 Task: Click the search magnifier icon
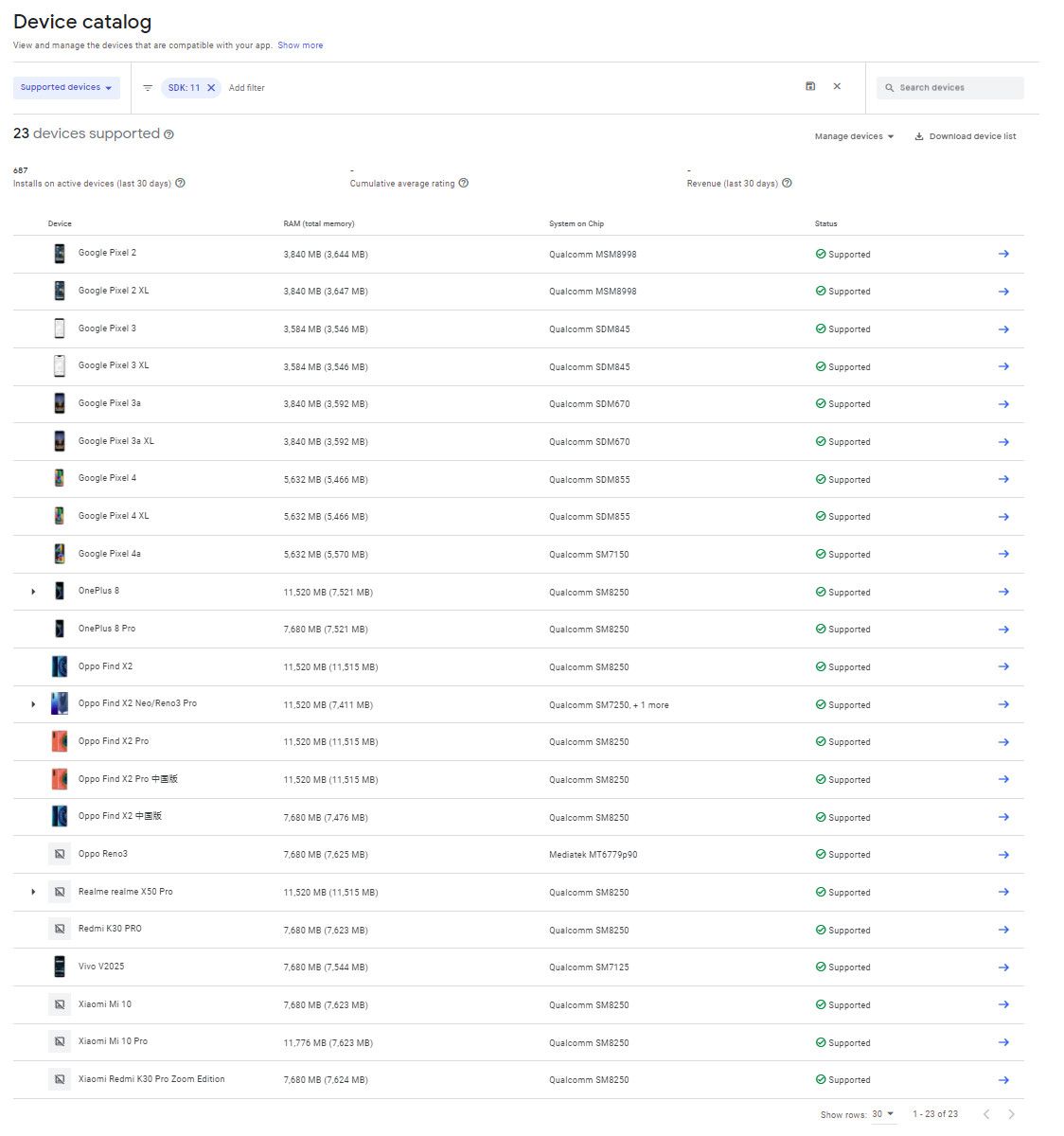[x=889, y=88]
